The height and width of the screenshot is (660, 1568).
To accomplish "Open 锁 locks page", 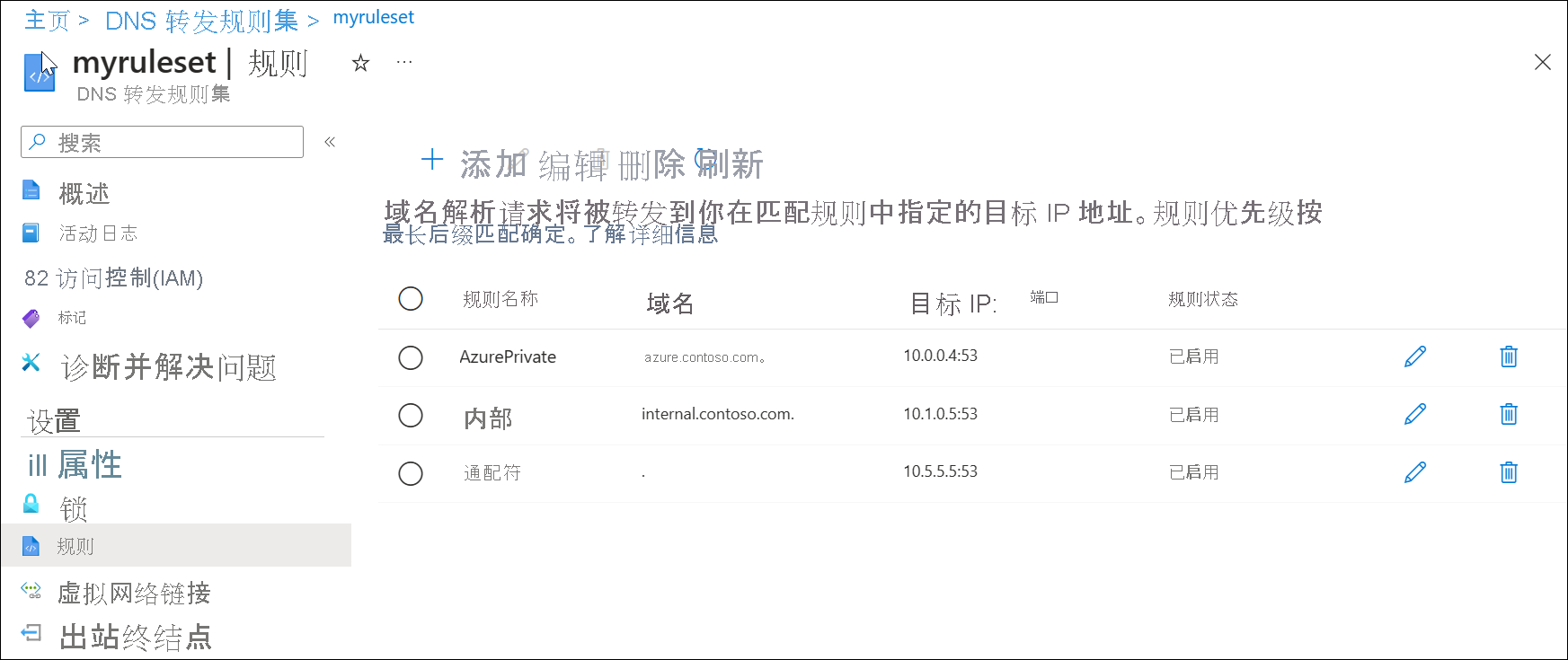I will (x=74, y=509).
